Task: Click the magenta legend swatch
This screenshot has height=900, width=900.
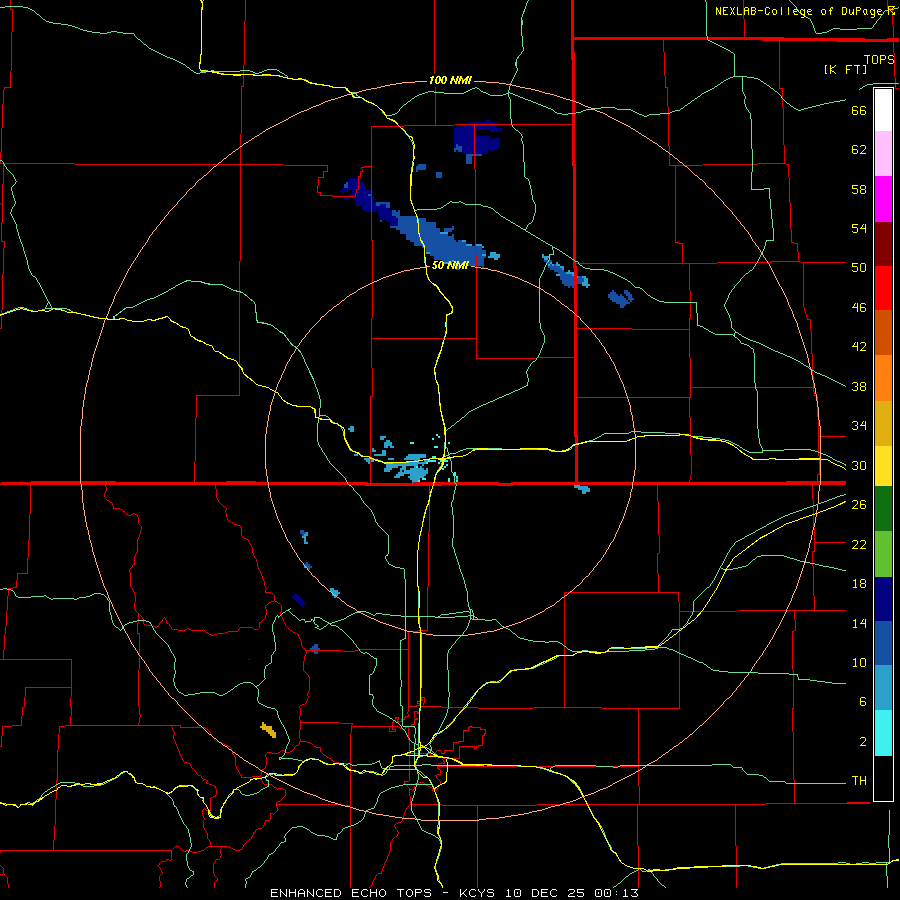Action: pyautogui.click(x=883, y=199)
